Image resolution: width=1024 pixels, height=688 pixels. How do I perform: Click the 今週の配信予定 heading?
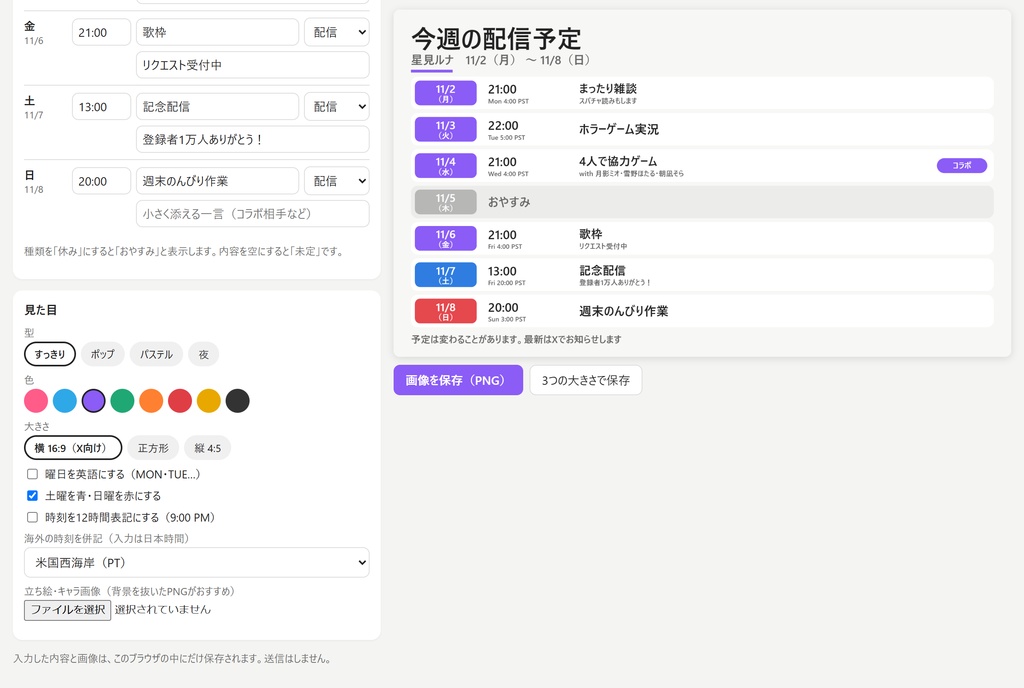click(x=496, y=39)
